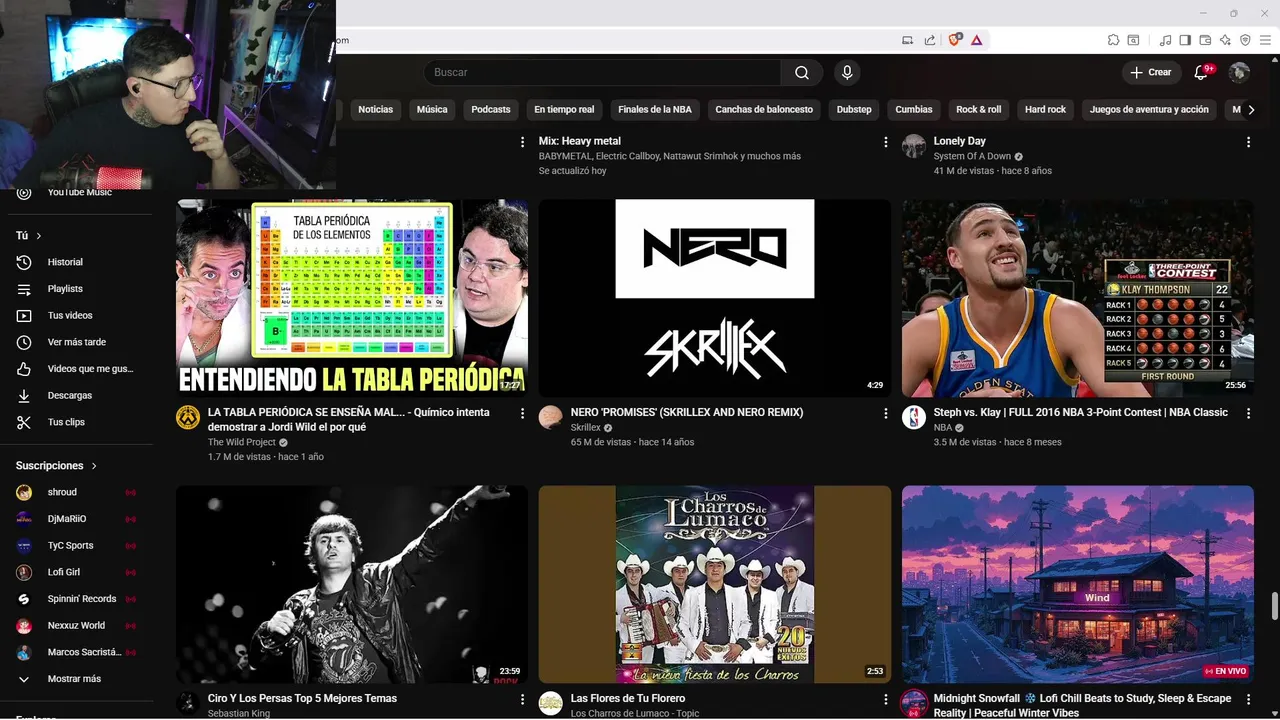
Task: Select the En tiempo real chip
Action: [564, 110]
